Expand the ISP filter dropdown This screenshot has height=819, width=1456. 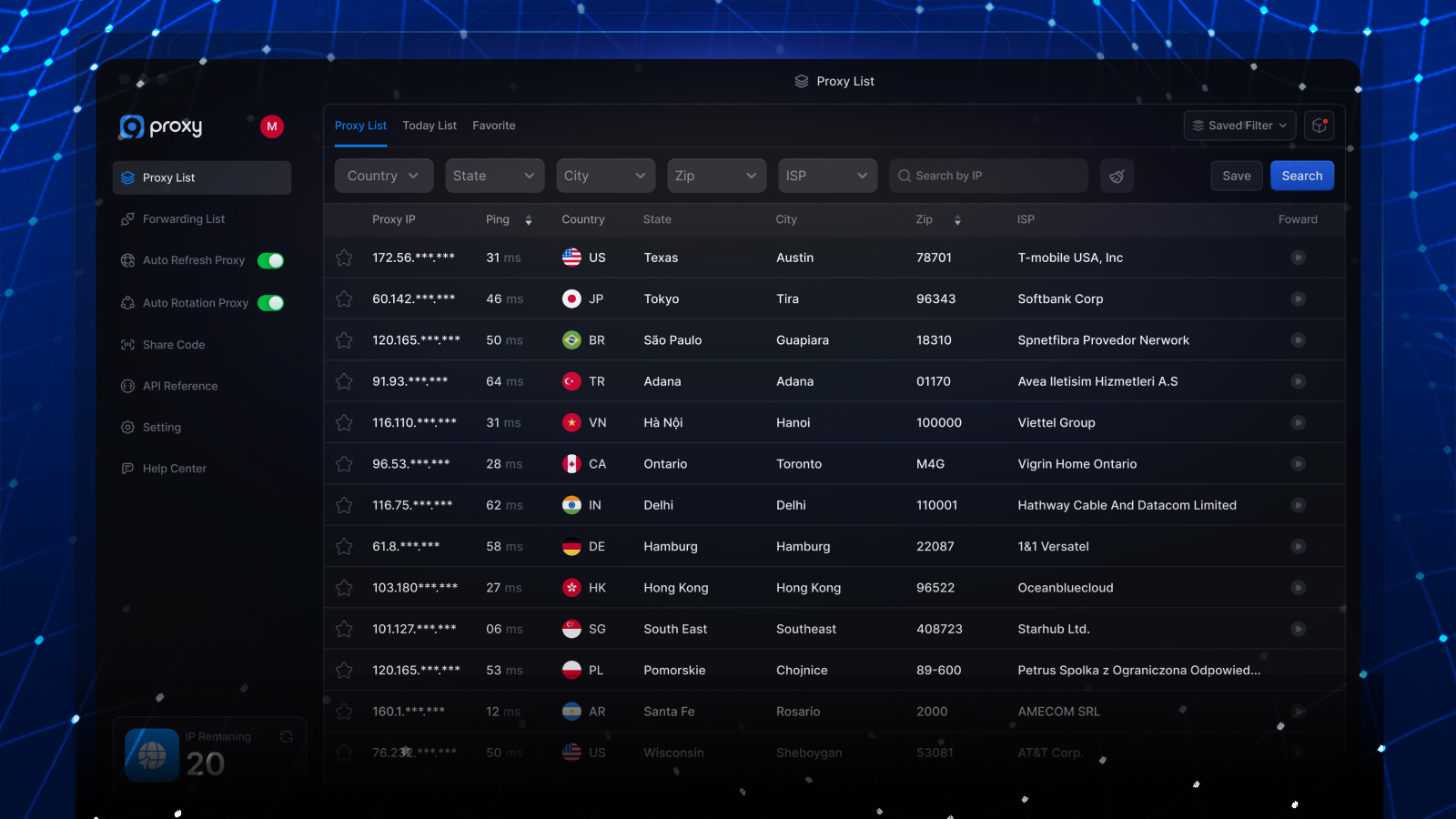(x=826, y=176)
